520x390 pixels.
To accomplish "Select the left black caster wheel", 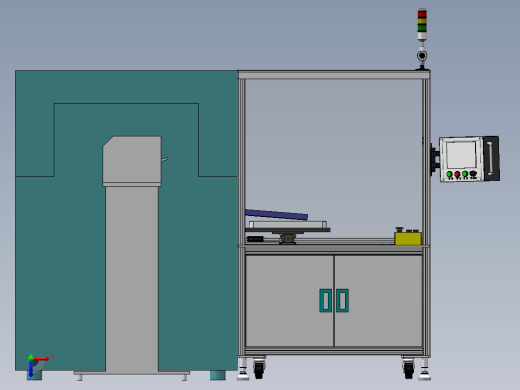I will [x=259, y=369].
